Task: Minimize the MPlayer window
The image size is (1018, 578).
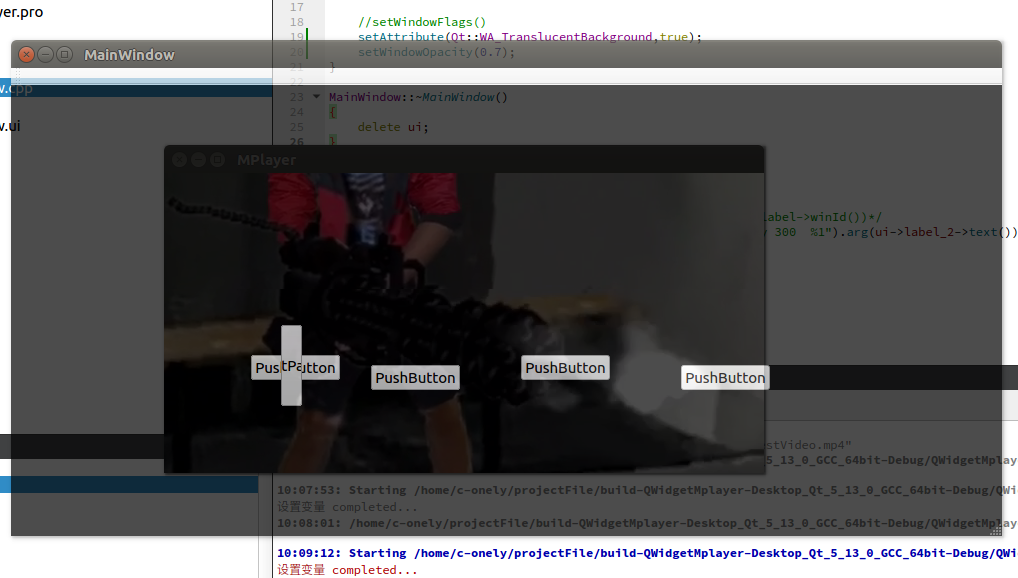Action: click(197, 159)
